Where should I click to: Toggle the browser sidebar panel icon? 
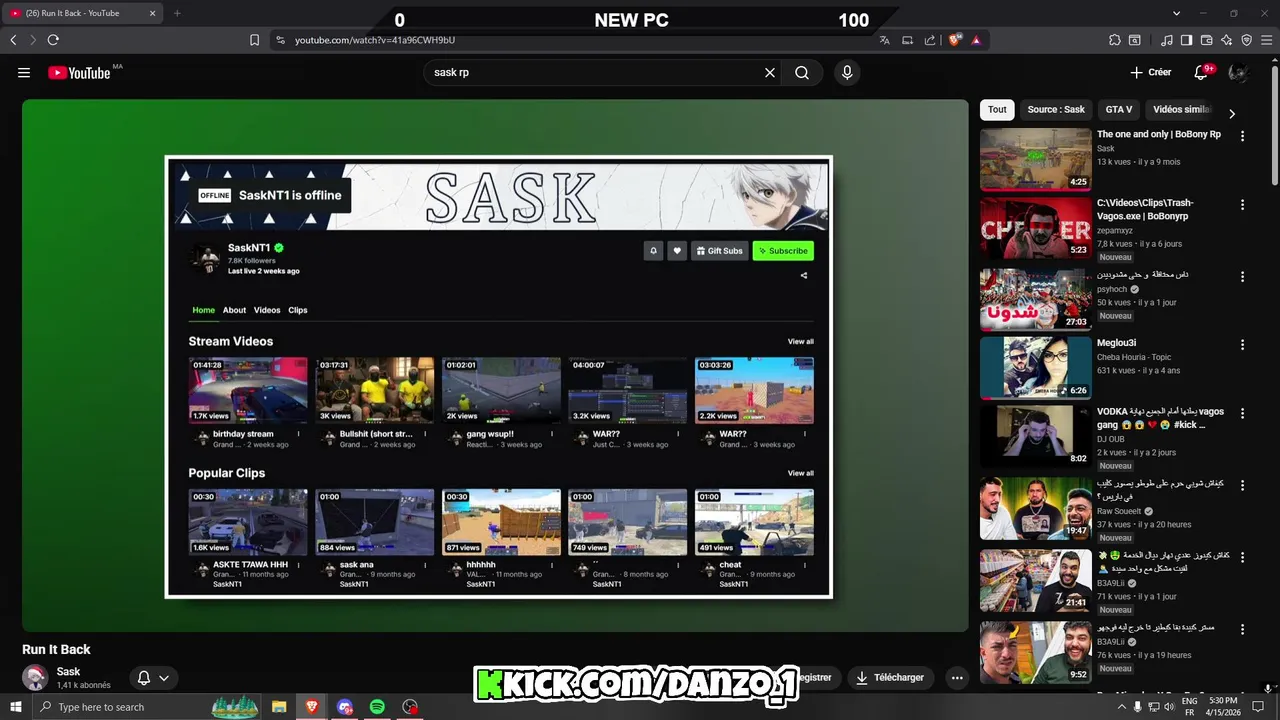pyautogui.click(x=1186, y=40)
